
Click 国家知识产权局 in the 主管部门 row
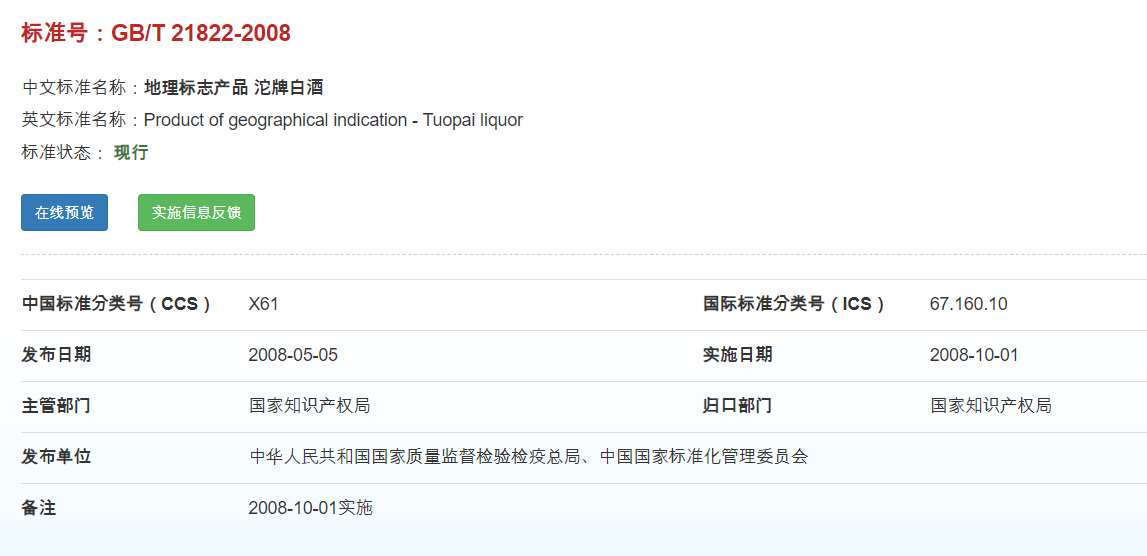point(309,406)
